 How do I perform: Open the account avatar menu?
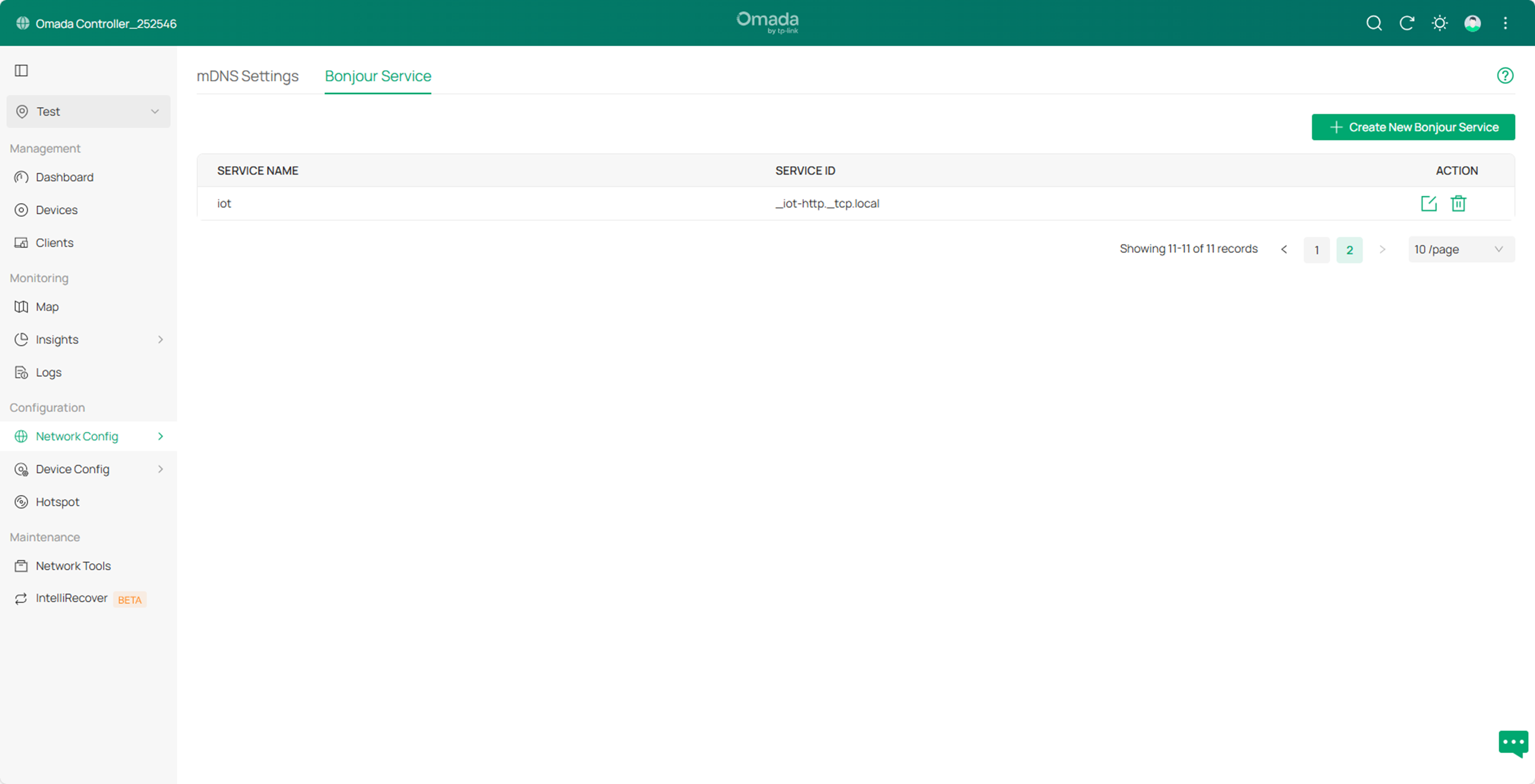tap(1472, 23)
